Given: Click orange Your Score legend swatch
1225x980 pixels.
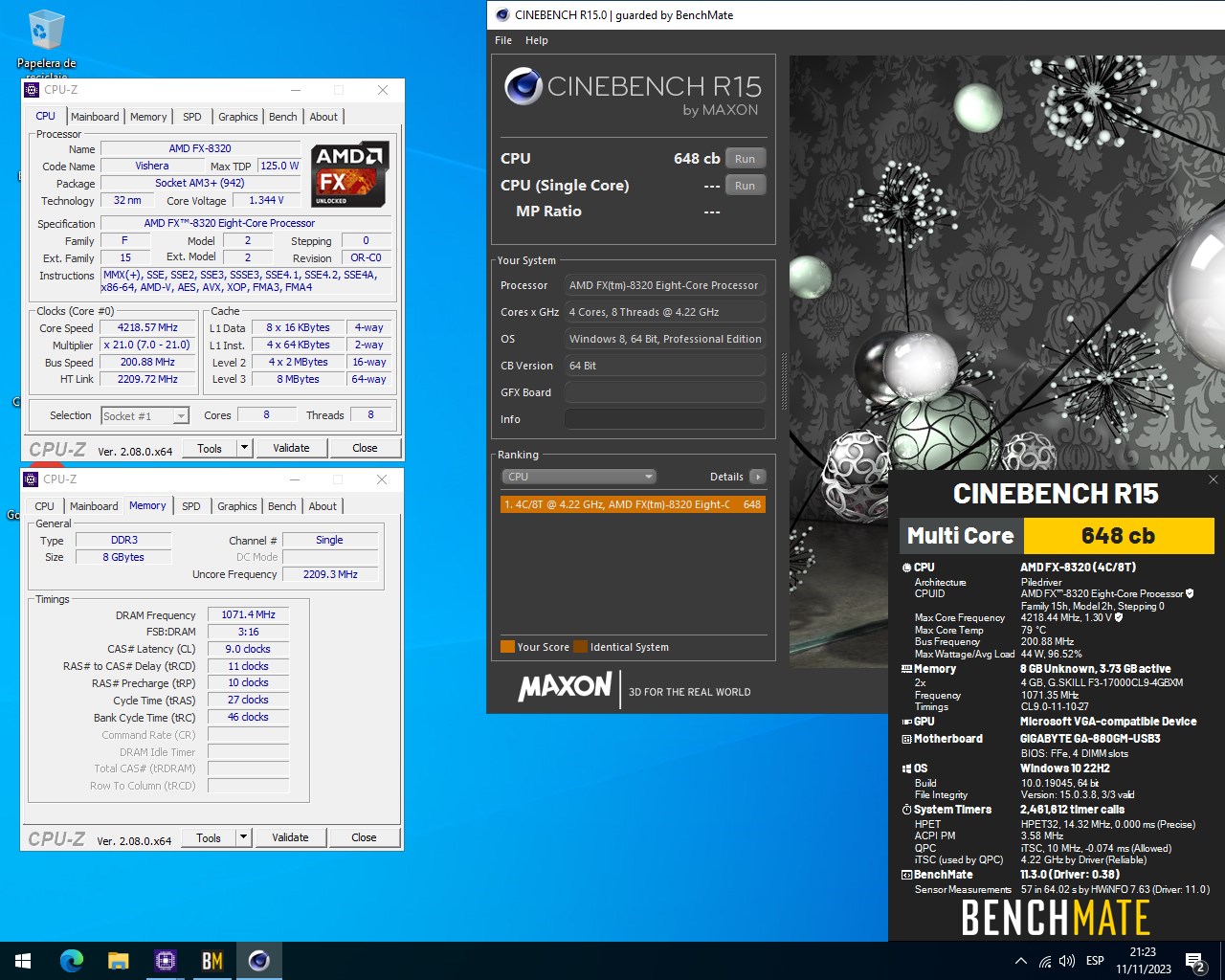Looking at the screenshot, I should point(507,647).
